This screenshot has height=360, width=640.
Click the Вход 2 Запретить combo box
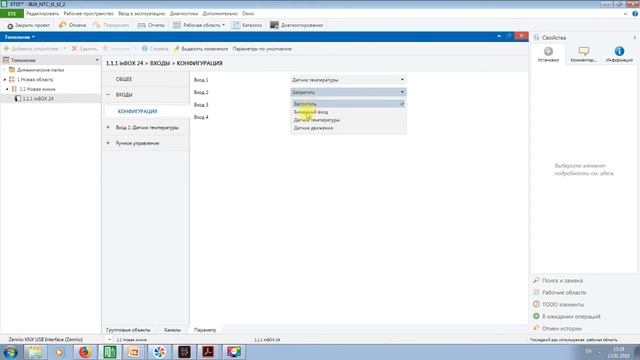point(348,92)
